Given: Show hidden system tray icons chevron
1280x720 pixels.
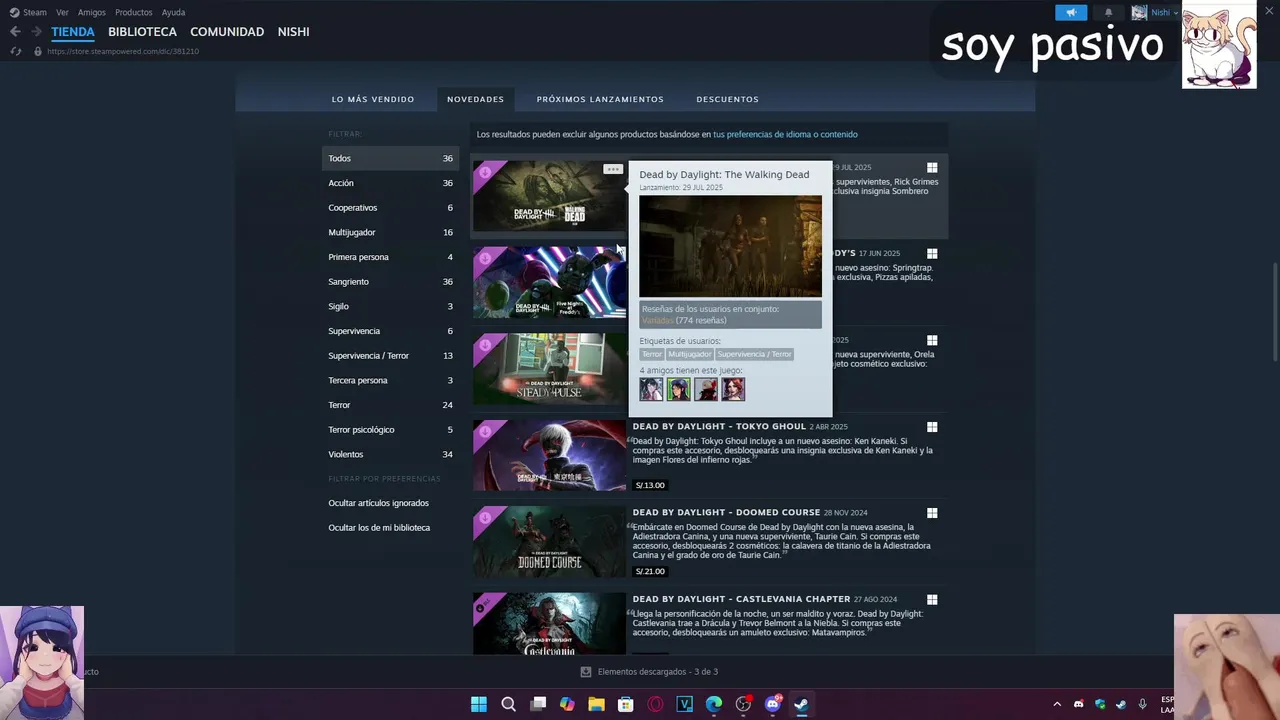Looking at the screenshot, I should (x=1057, y=704).
